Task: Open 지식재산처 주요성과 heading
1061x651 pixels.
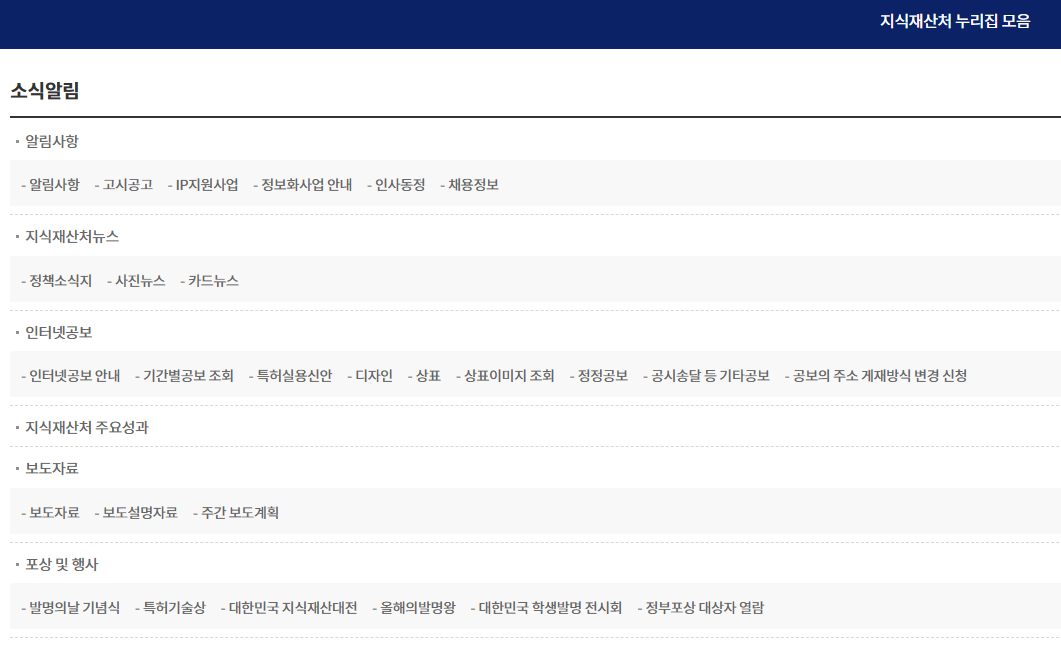Action: pyautogui.click(x=87, y=428)
